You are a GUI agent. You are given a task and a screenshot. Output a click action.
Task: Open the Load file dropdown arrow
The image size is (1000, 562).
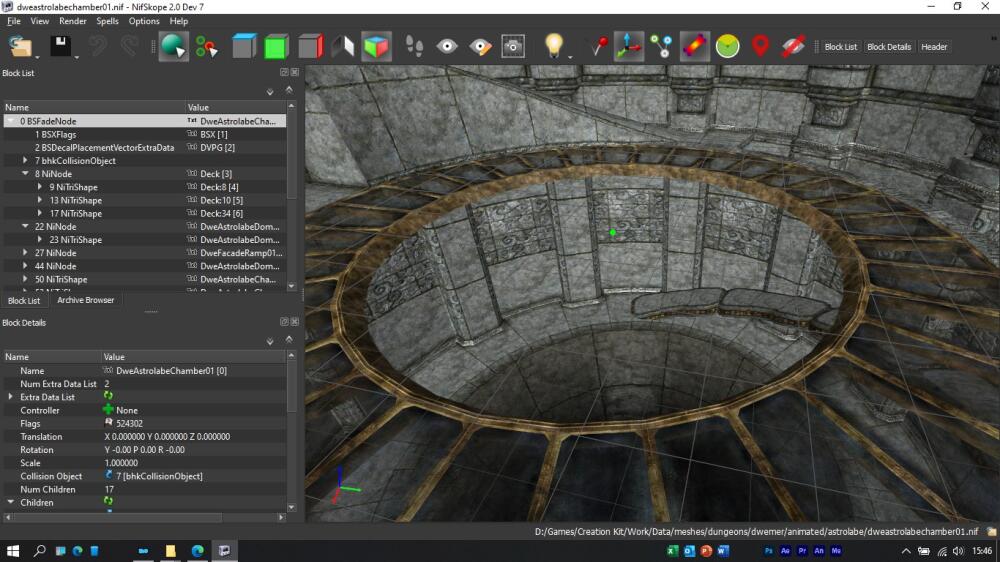click(37, 57)
